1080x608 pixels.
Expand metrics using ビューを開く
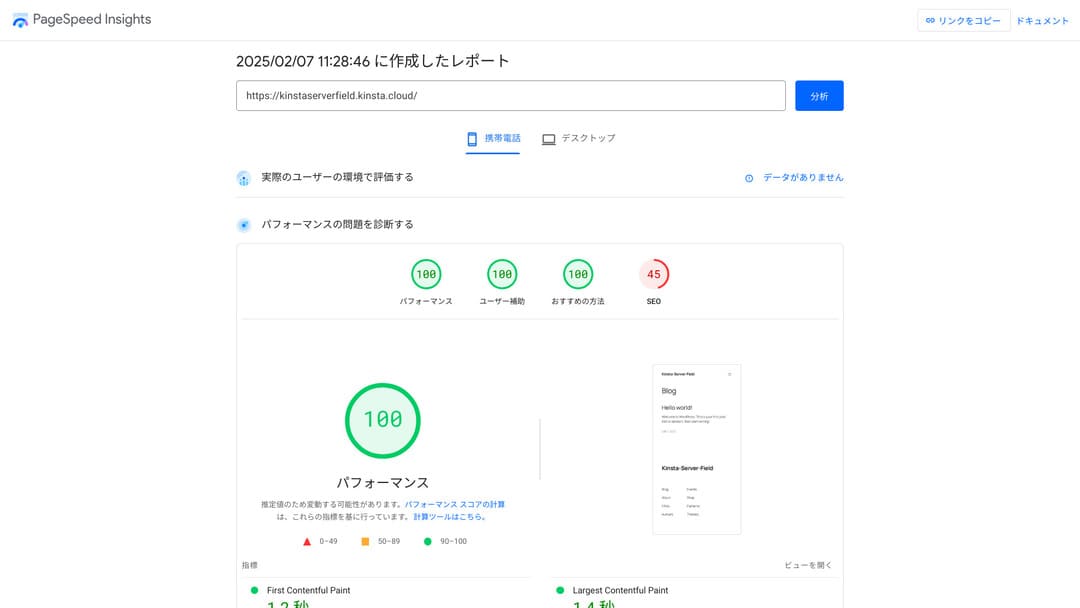tap(807, 566)
